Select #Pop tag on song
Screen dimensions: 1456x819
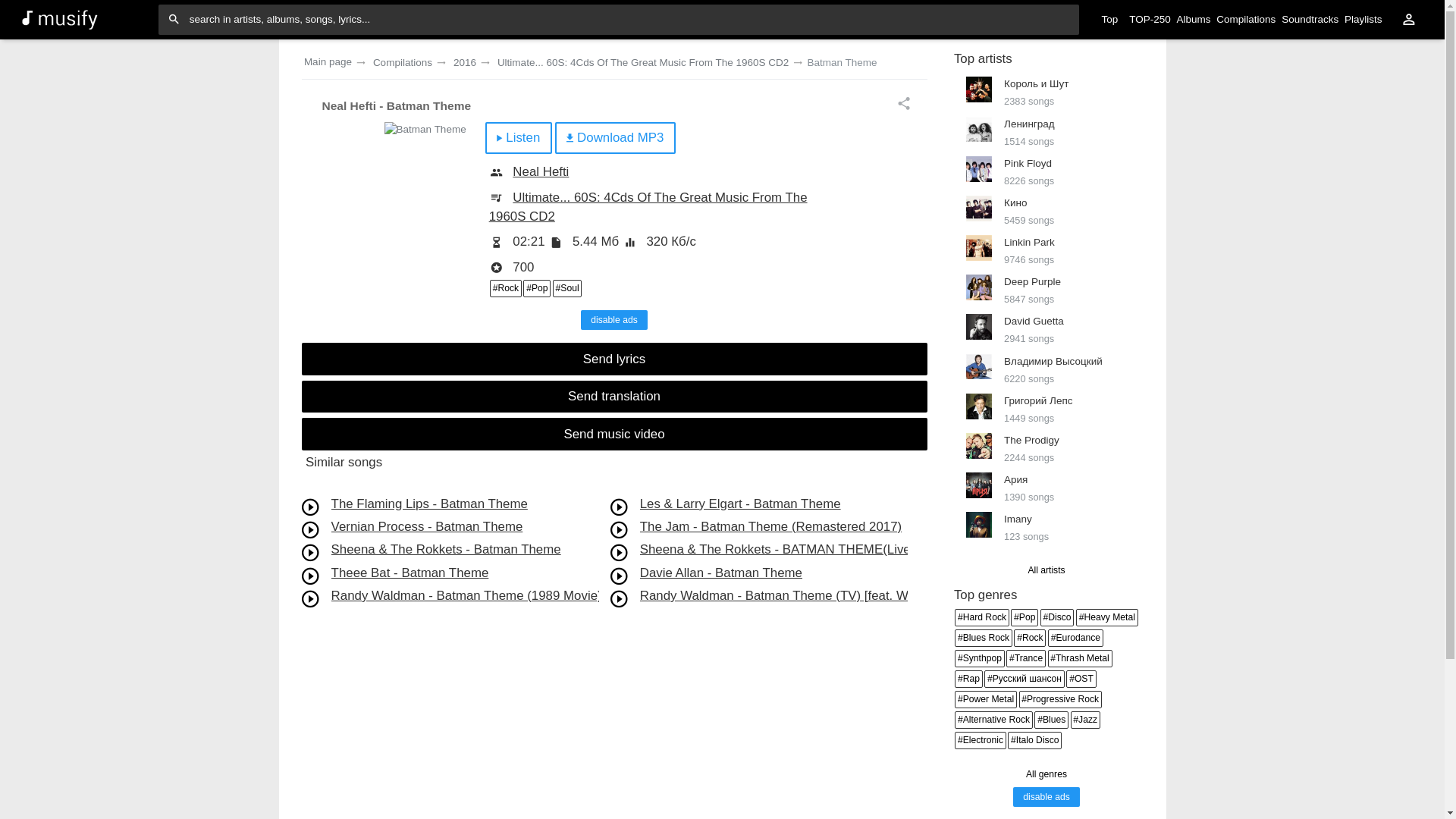[537, 288]
